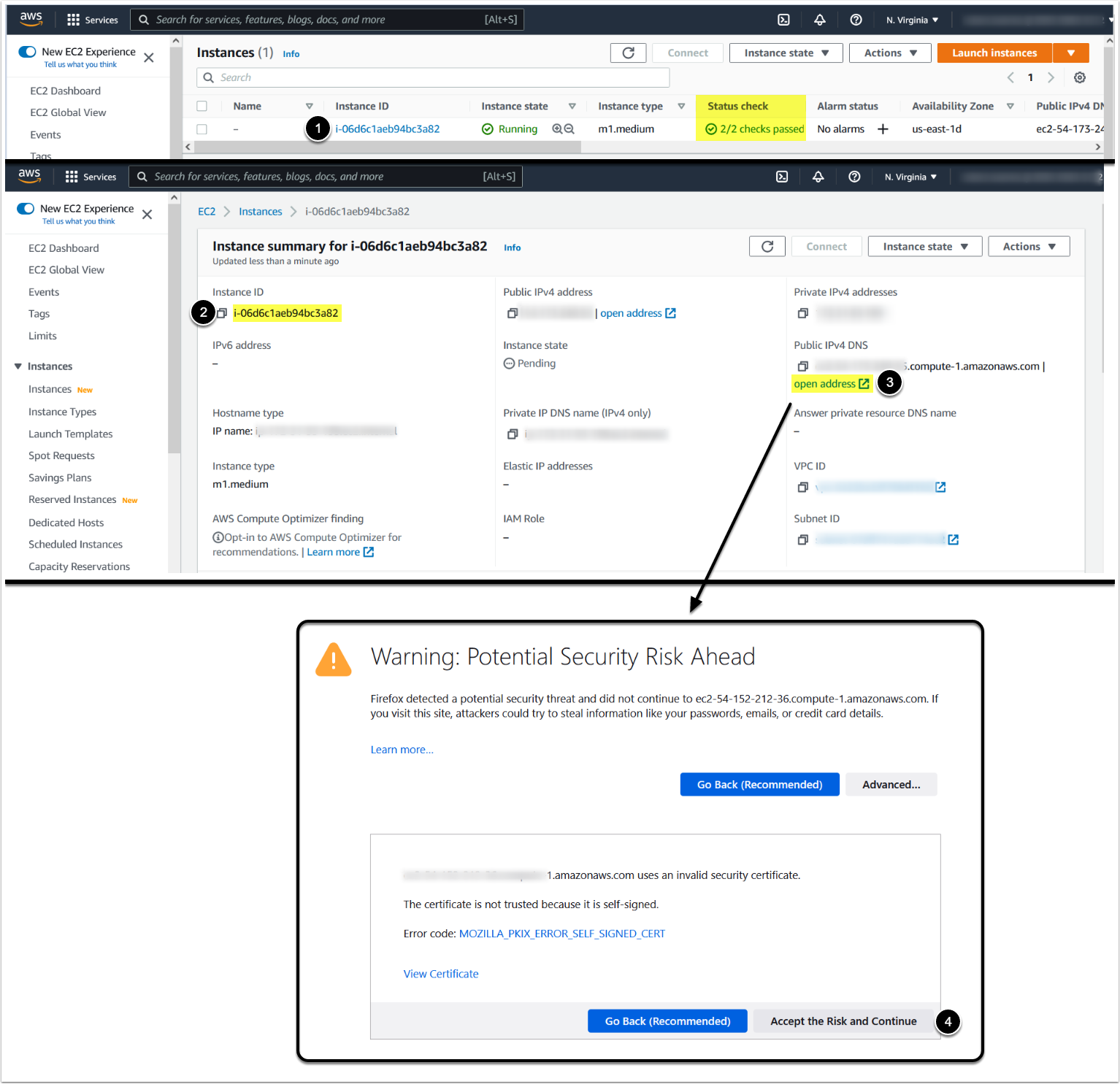Open Instance Types in sidebar
Image resolution: width=1120 pixels, height=1084 pixels.
pyautogui.click(x=63, y=412)
